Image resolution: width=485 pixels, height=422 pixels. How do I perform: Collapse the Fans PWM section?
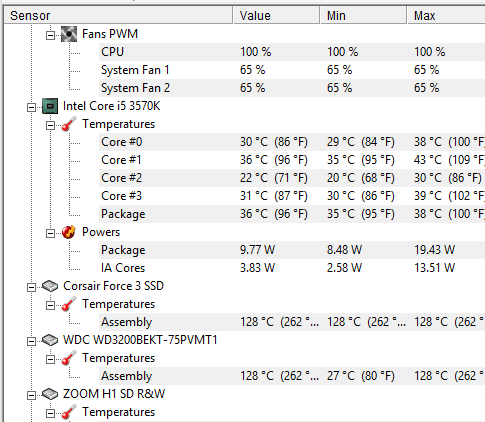(x=50, y=35)
